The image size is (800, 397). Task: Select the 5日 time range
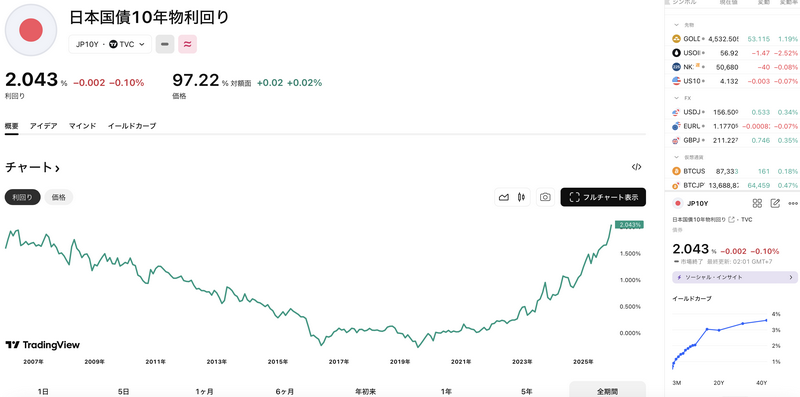(123, 391)
